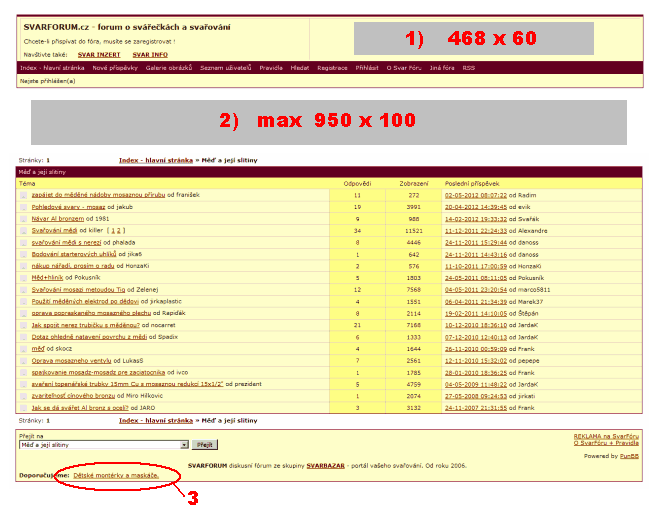Image resolution: width=660 pixels, height=518 pixels.
Task: Open REKLAMA na Svarfóru link
Action: click(x=606, y=436)
